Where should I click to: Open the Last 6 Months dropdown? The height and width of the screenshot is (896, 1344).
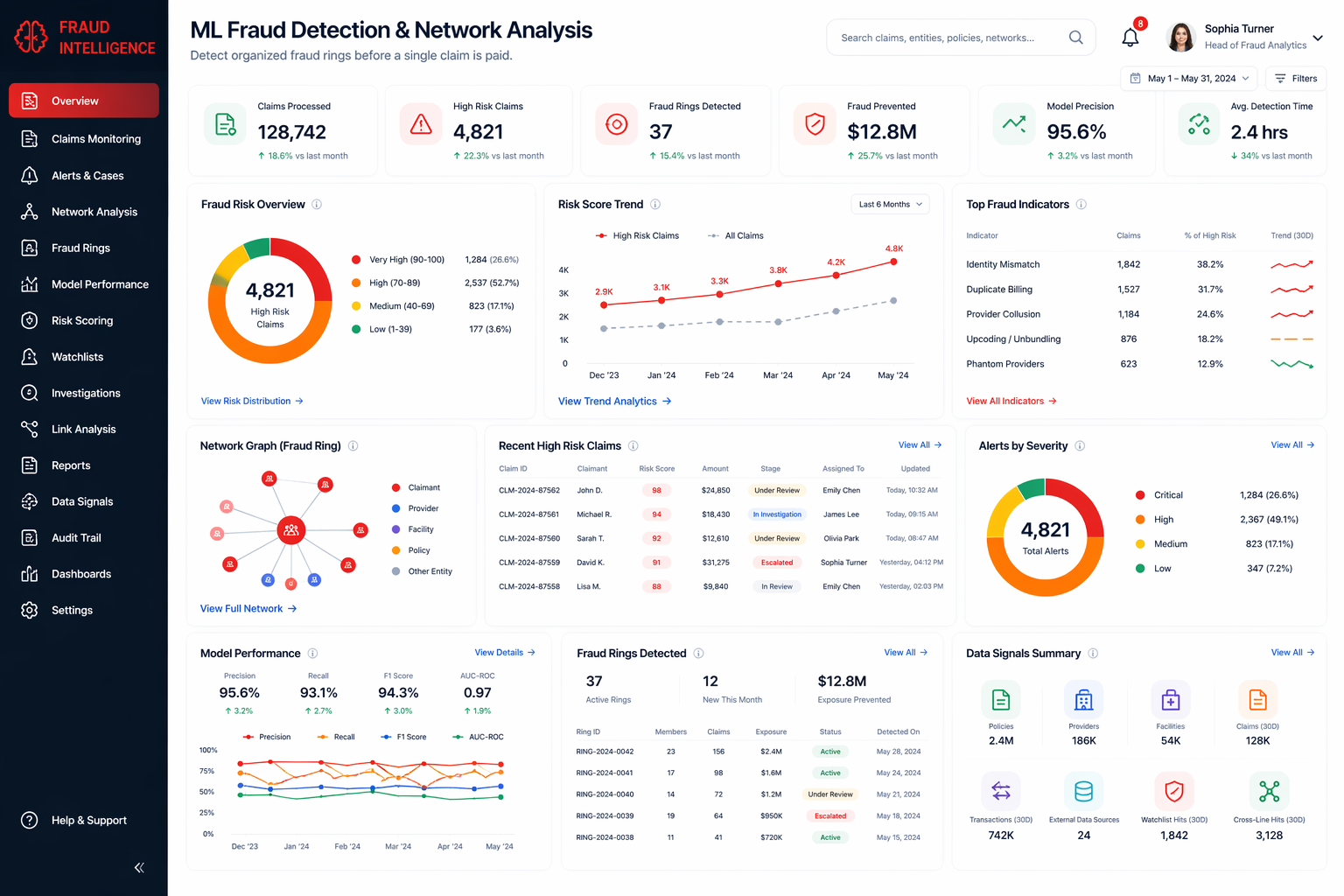890,205
